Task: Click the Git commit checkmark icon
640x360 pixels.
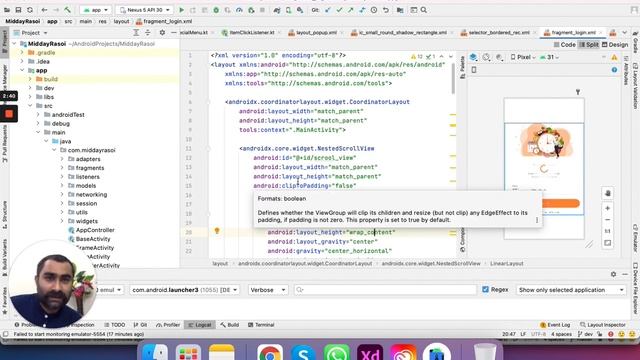Action: click(339, 10)
